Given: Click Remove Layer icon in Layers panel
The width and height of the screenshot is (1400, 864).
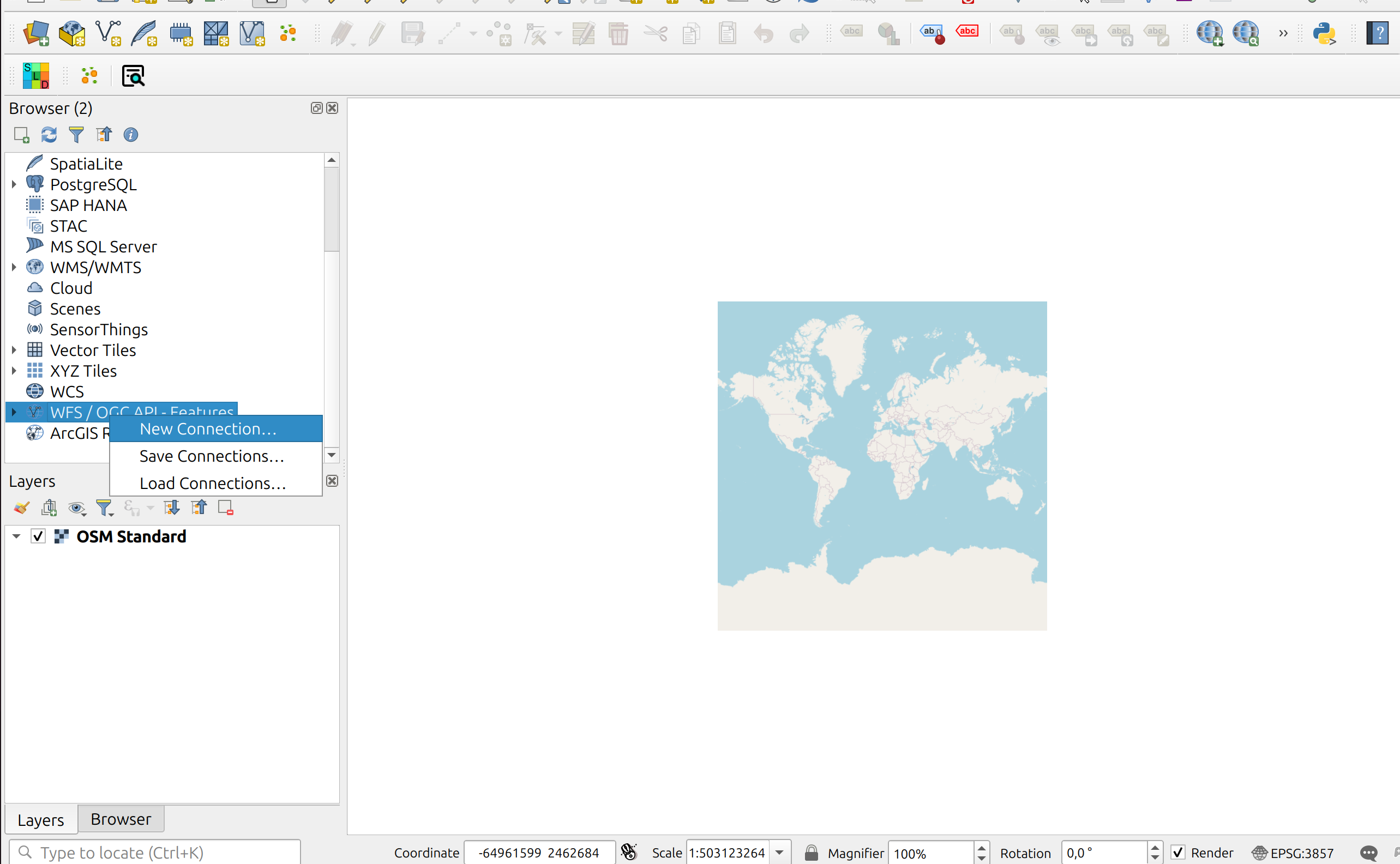Looking at the screenshot, I should (x=226, y=507).
